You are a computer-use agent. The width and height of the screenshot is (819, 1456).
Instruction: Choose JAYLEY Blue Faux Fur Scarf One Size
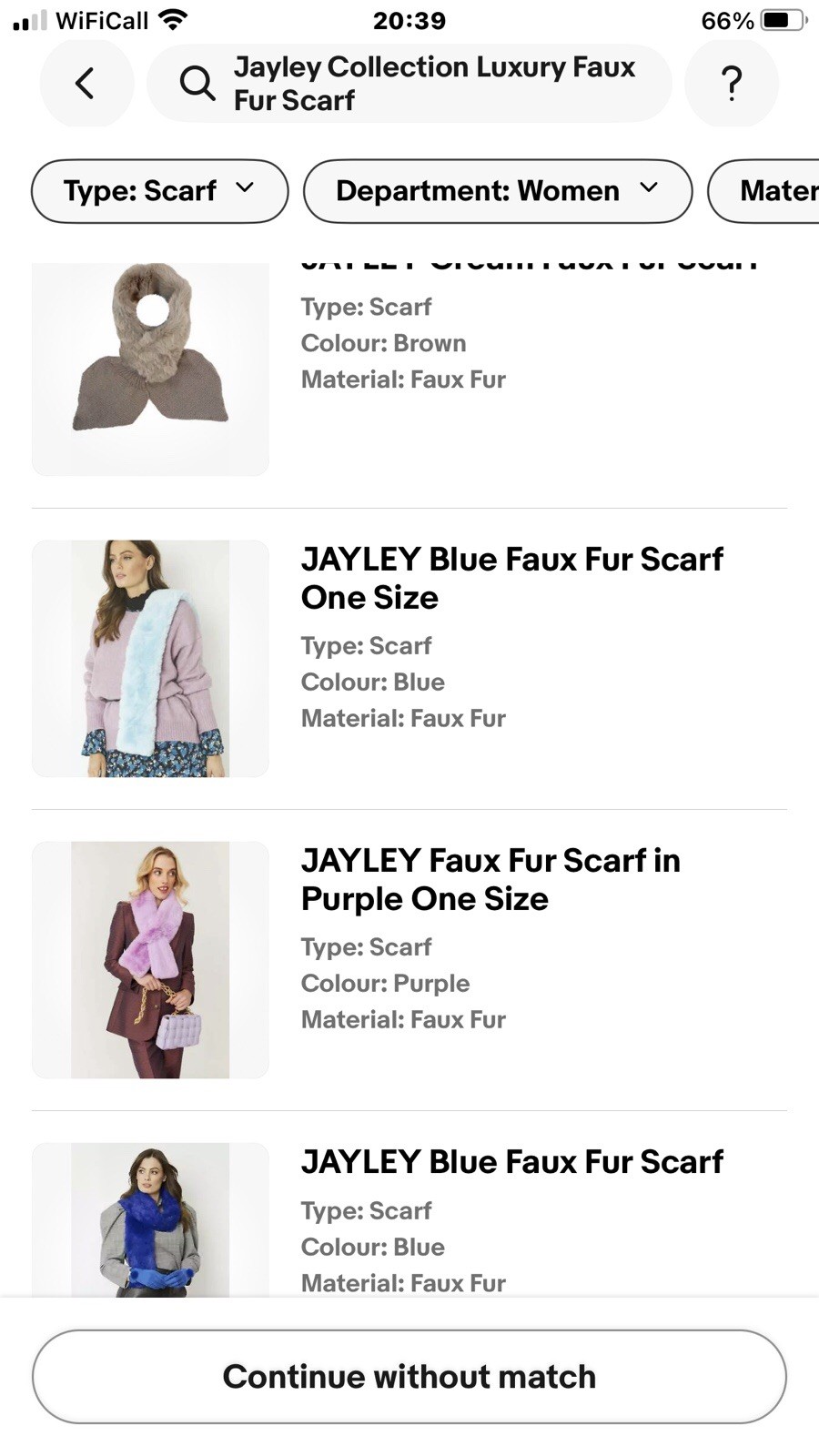[511, 579]
